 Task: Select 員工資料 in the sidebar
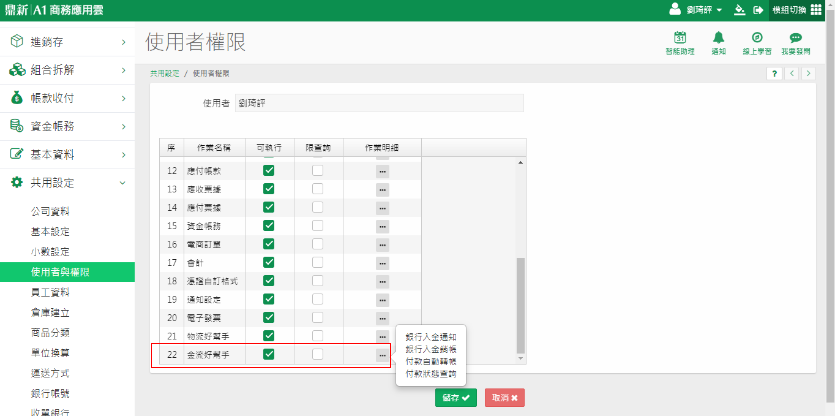click(50, 292)
